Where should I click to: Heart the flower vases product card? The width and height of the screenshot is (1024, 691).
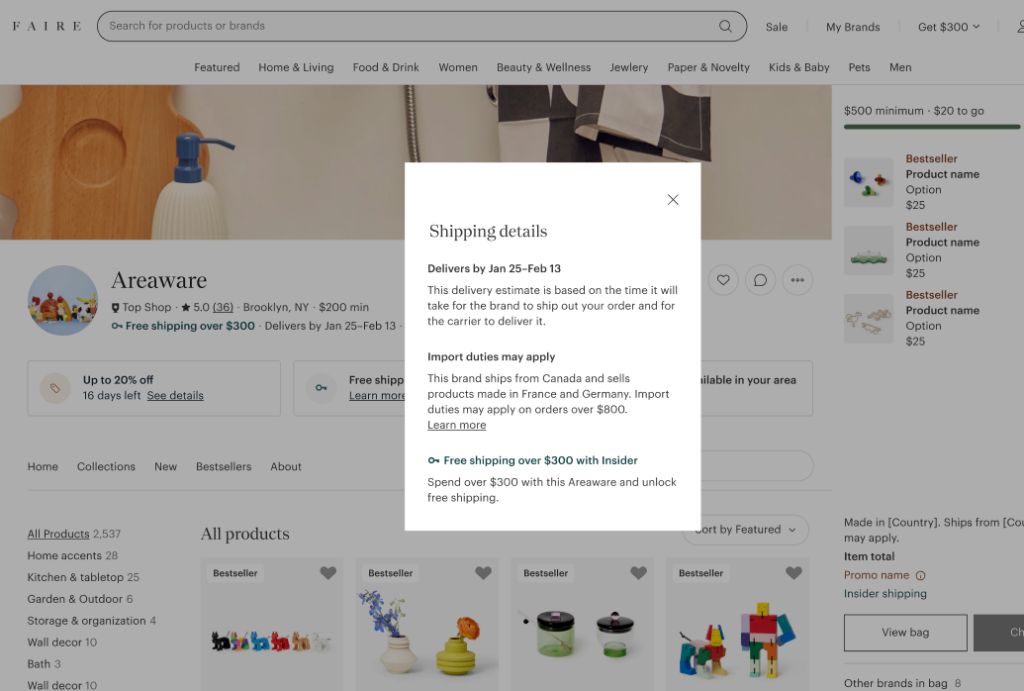tap(483, 573)
